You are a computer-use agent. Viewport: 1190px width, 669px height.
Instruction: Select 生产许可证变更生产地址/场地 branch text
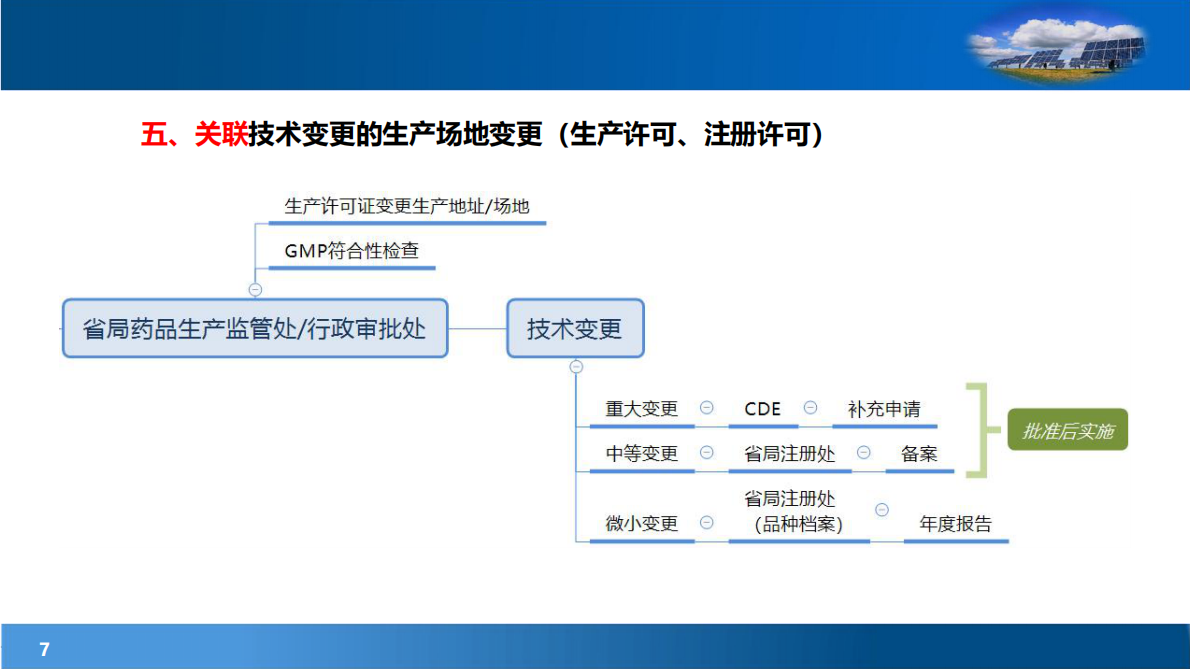click(x=407, y=206)
